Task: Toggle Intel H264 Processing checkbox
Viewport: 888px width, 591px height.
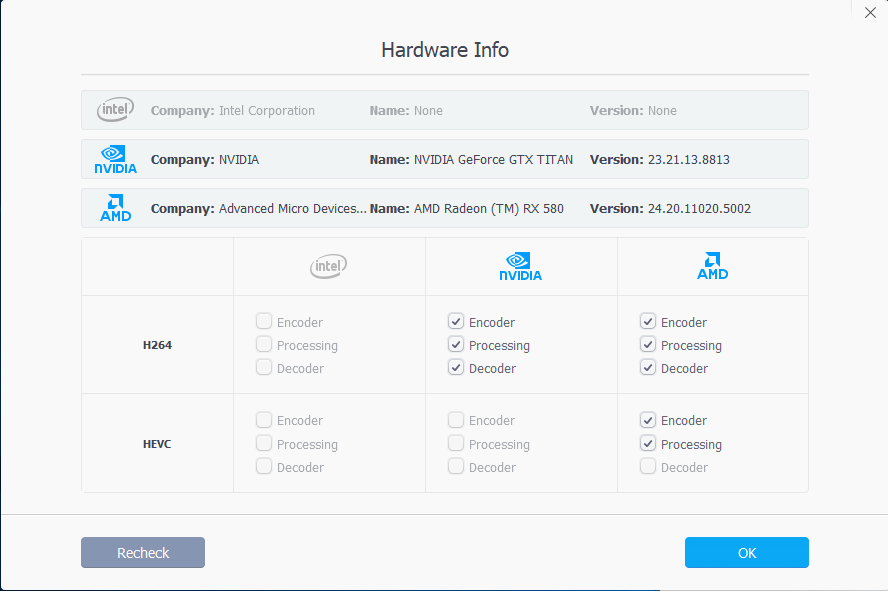Action: (x=264, y=344)
